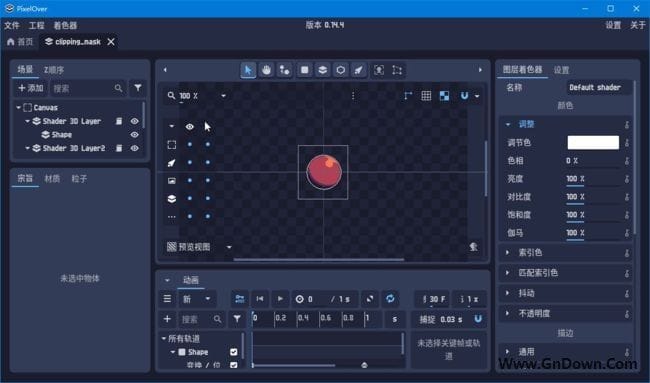The width and height of the screenshot is (650, 383).
Task: Open the zoom 100 % dropdown
Action: [223, 96]
